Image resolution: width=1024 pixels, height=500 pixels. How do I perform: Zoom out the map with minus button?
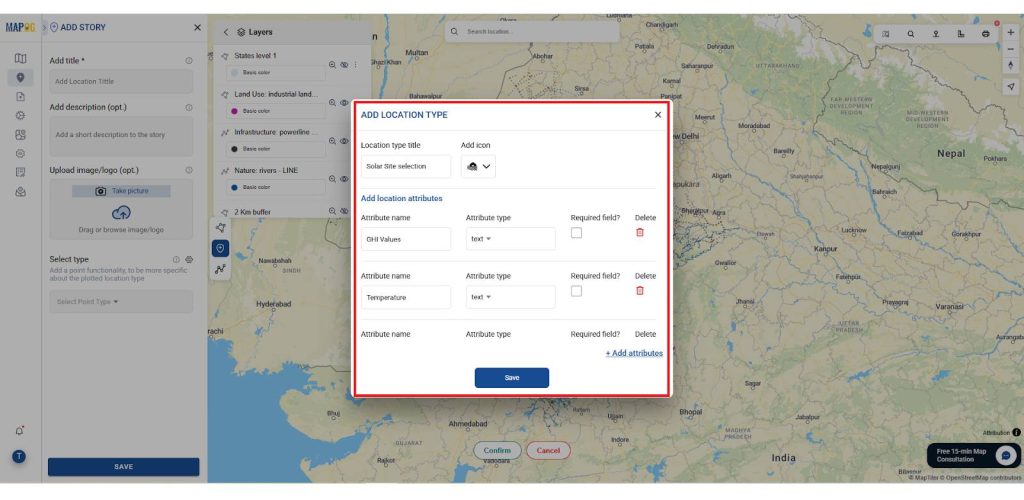(1011, 49)
